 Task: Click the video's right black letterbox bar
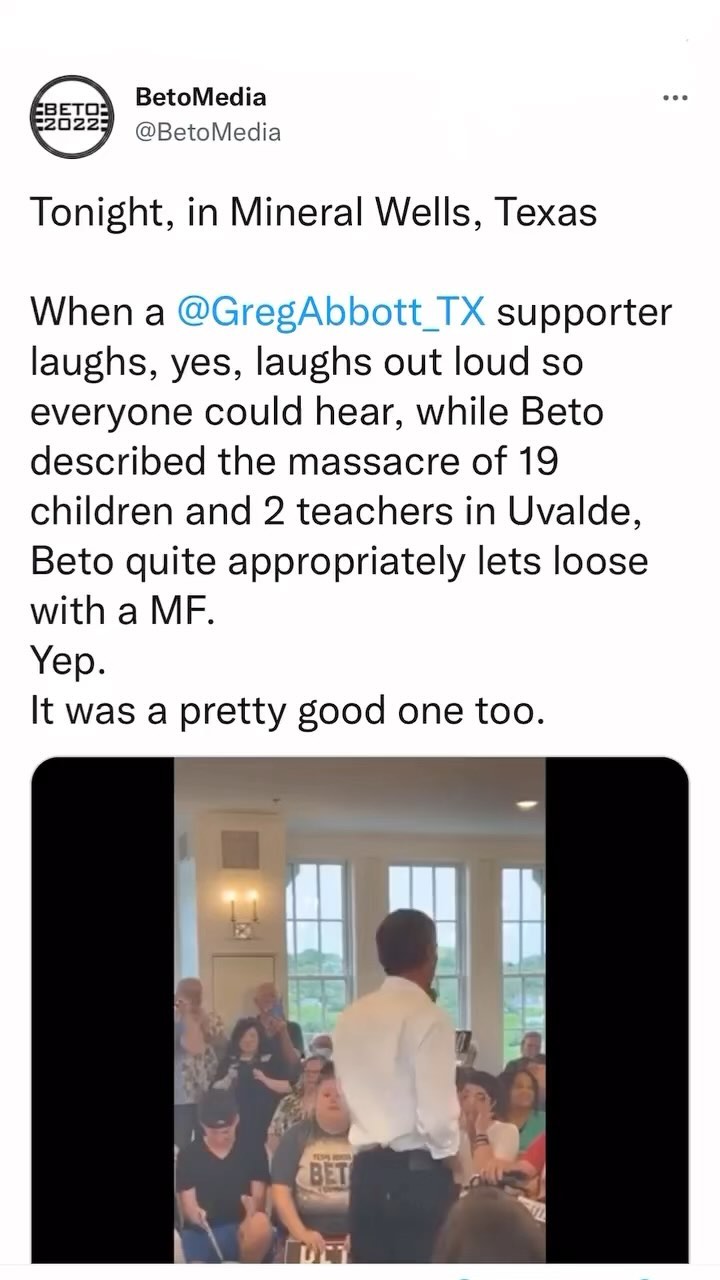(x=617, y=1009)
